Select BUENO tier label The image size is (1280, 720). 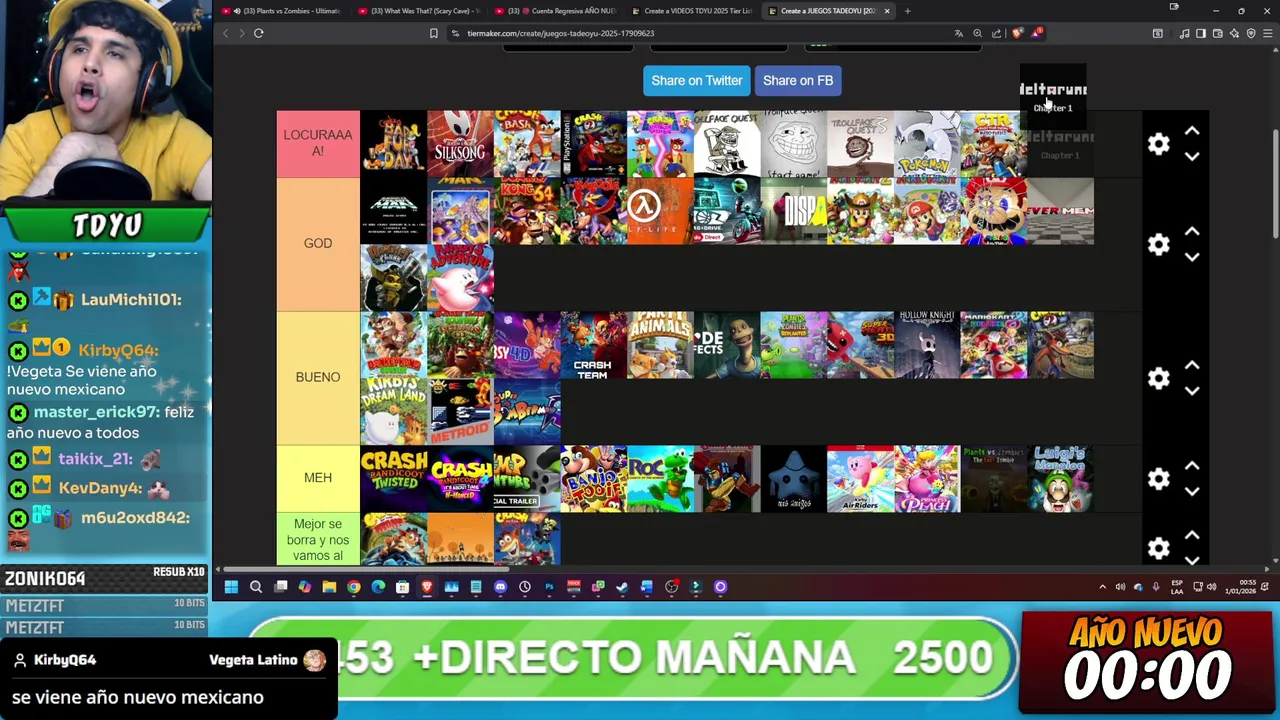point(318,378)
